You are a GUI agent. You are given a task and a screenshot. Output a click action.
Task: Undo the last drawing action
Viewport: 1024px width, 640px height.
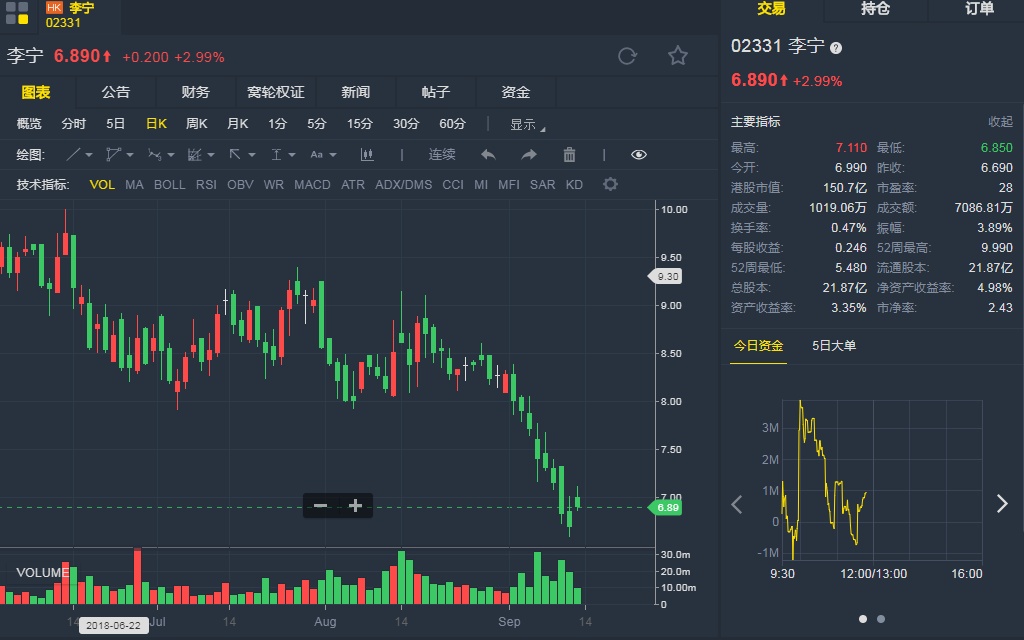488,154
